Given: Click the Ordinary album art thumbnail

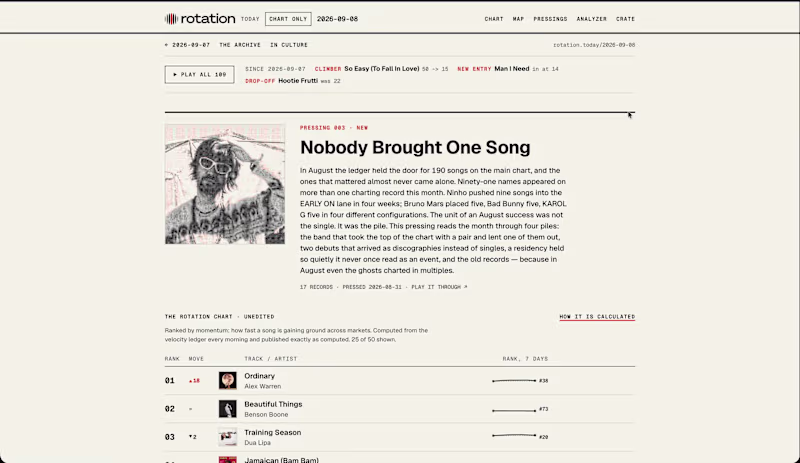Looking at the screenshot, I should pos(228,380).
